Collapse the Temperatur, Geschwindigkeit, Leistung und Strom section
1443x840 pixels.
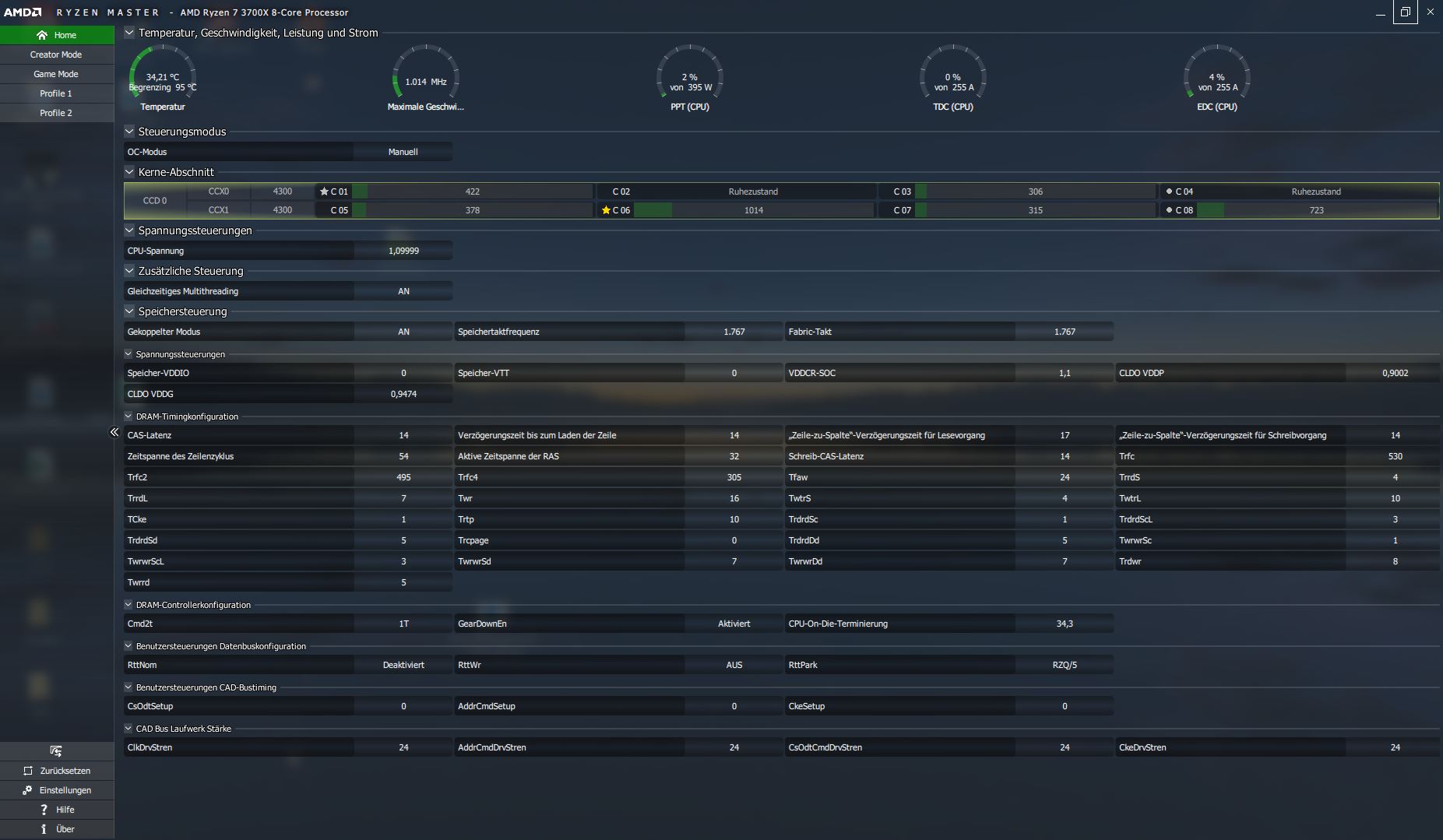(129, 33)
